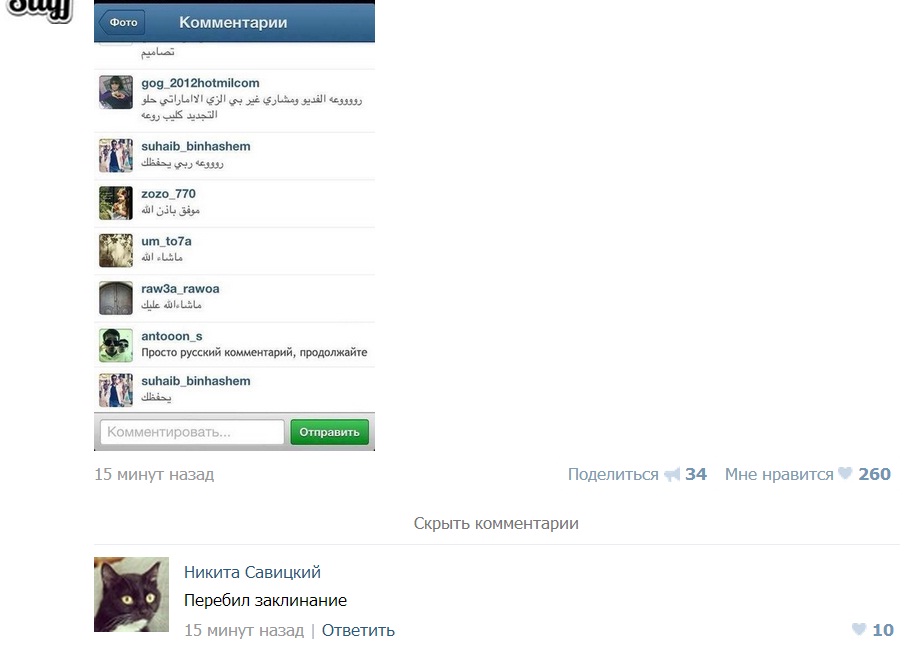This screenshot has height=649, width=911.
Task: Focus the Комментировать input field
Action: (192, 432)
